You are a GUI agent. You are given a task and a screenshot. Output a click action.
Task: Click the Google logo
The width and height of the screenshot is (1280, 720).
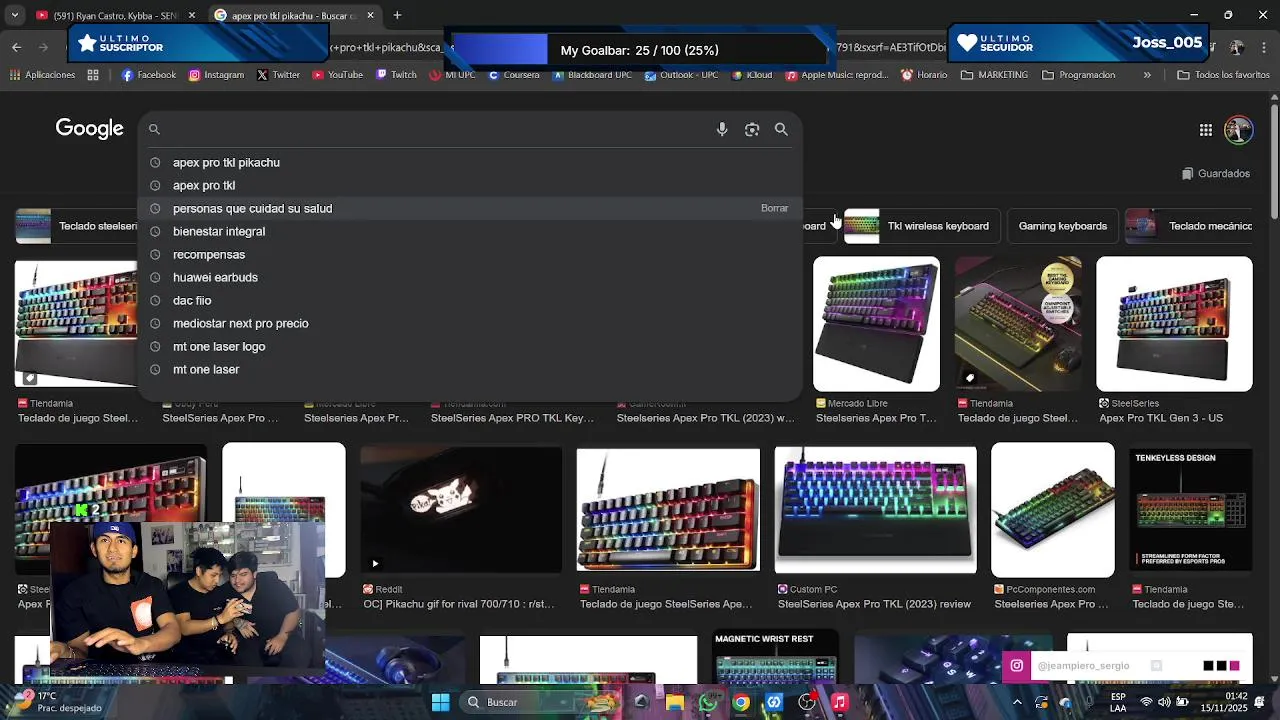[89, 128]
